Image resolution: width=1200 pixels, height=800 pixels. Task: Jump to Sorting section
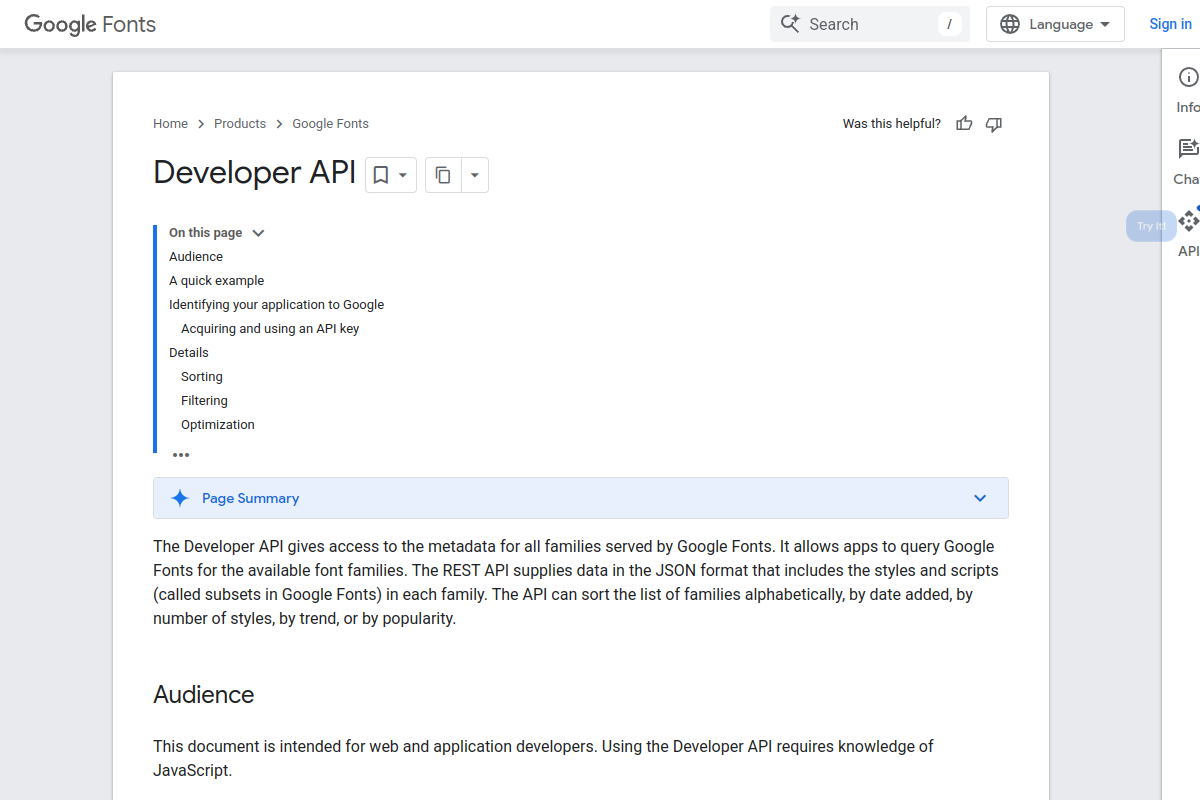click(202, 377)
